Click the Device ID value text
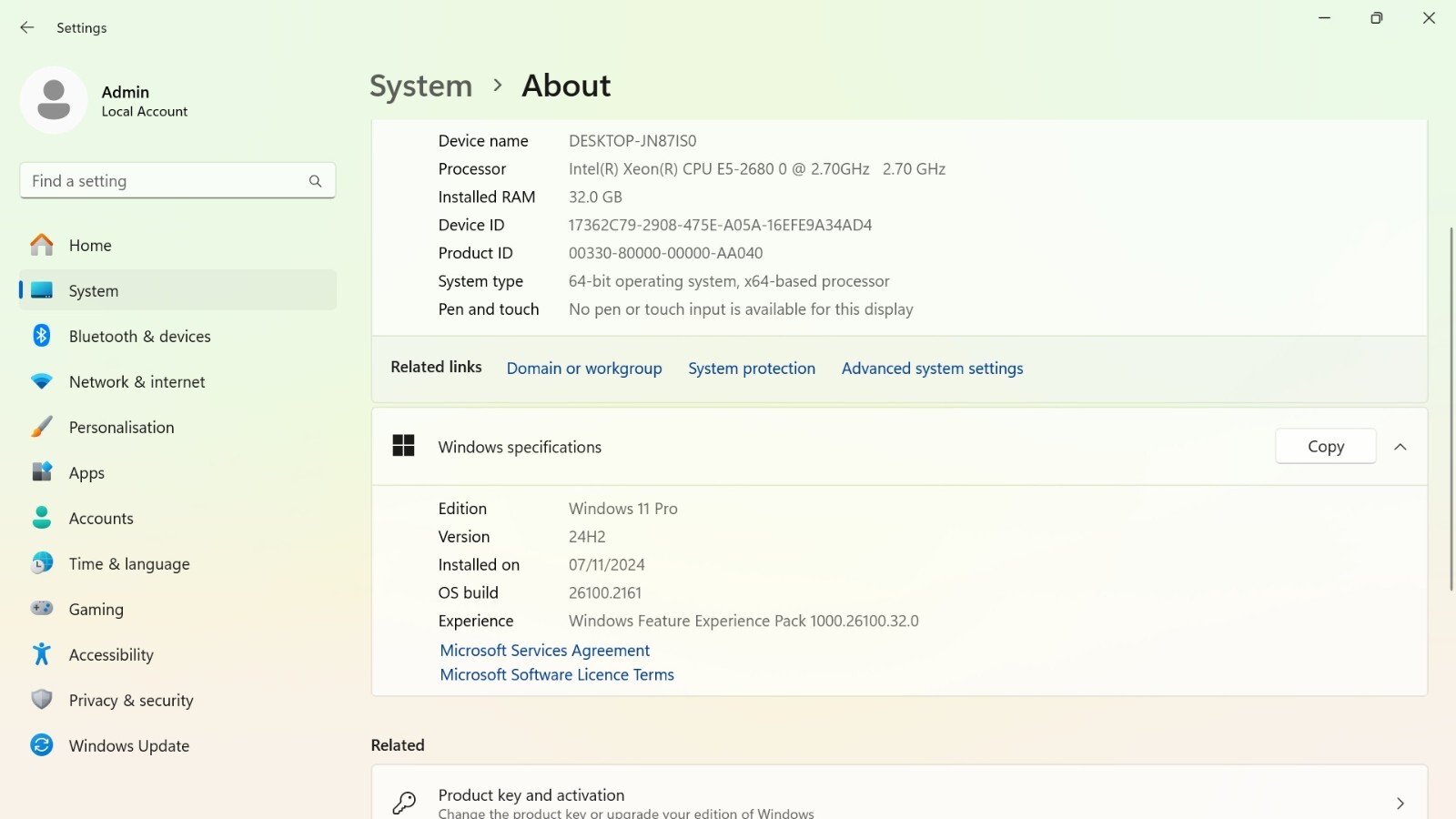Image resolution: width=1456 pixels, height=819 pixels. pyautogui.click(x=720, y=225)
